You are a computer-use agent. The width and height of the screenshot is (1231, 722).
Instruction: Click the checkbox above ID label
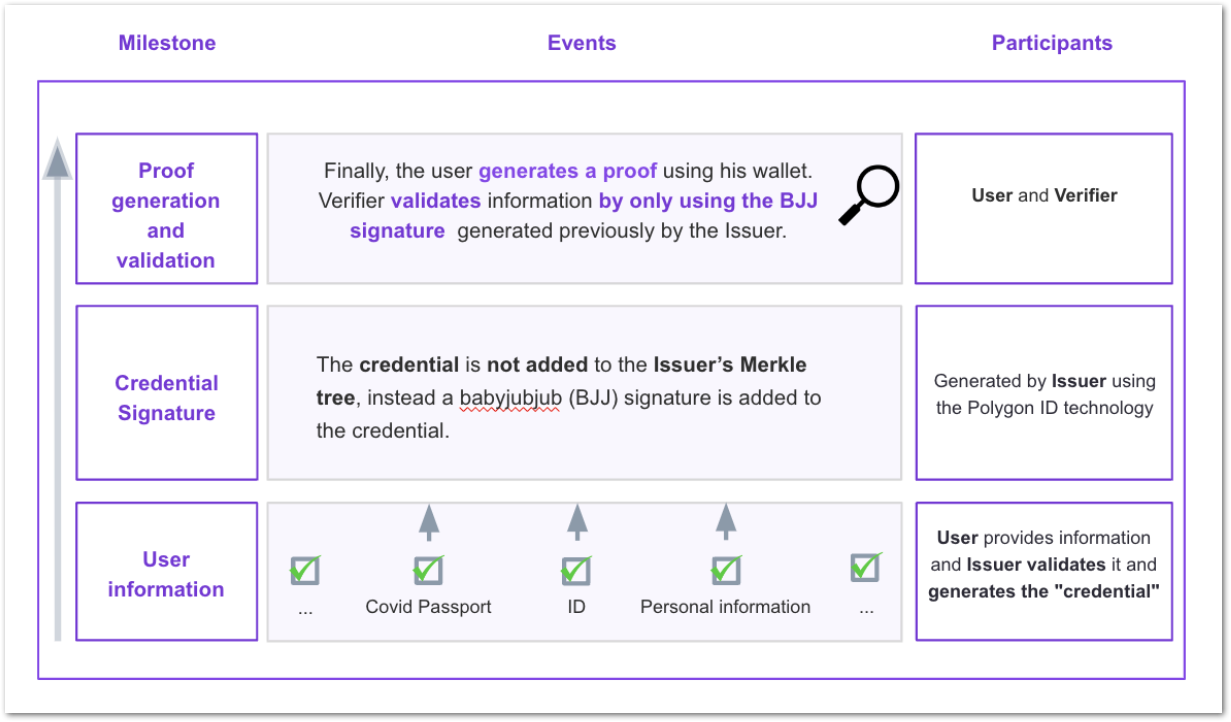click(576, 569)
